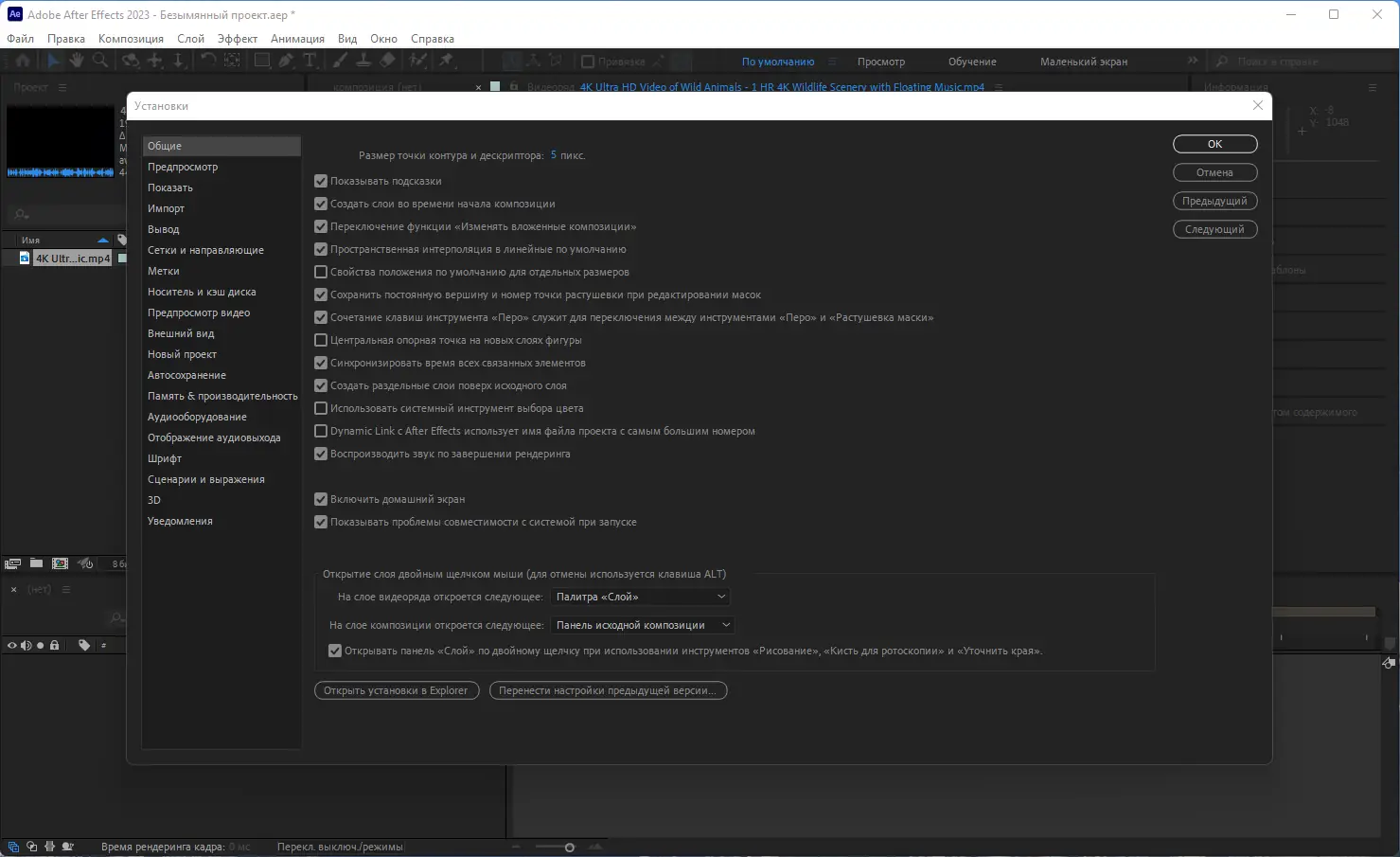Open the Справка menu
Screen dimensions: 1400x857
coord(433,39)
